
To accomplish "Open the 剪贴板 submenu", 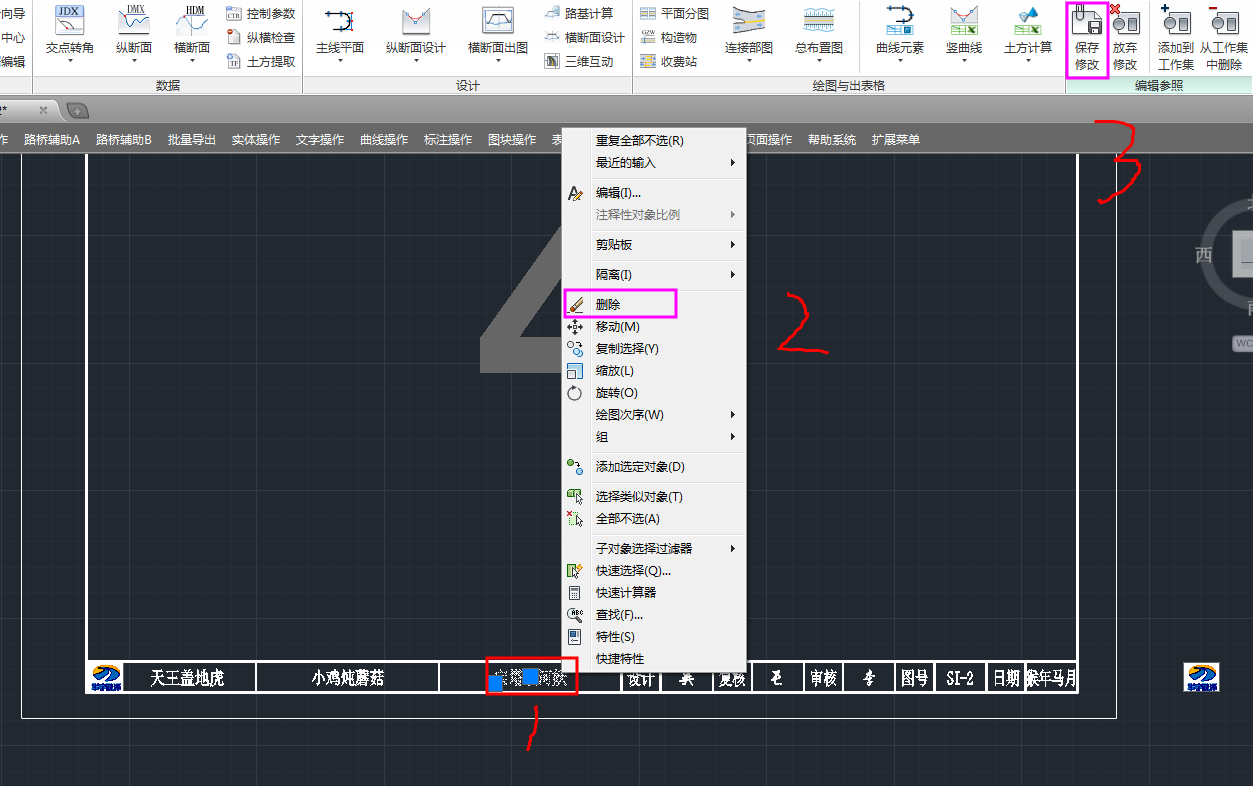I will coord(654,245).
